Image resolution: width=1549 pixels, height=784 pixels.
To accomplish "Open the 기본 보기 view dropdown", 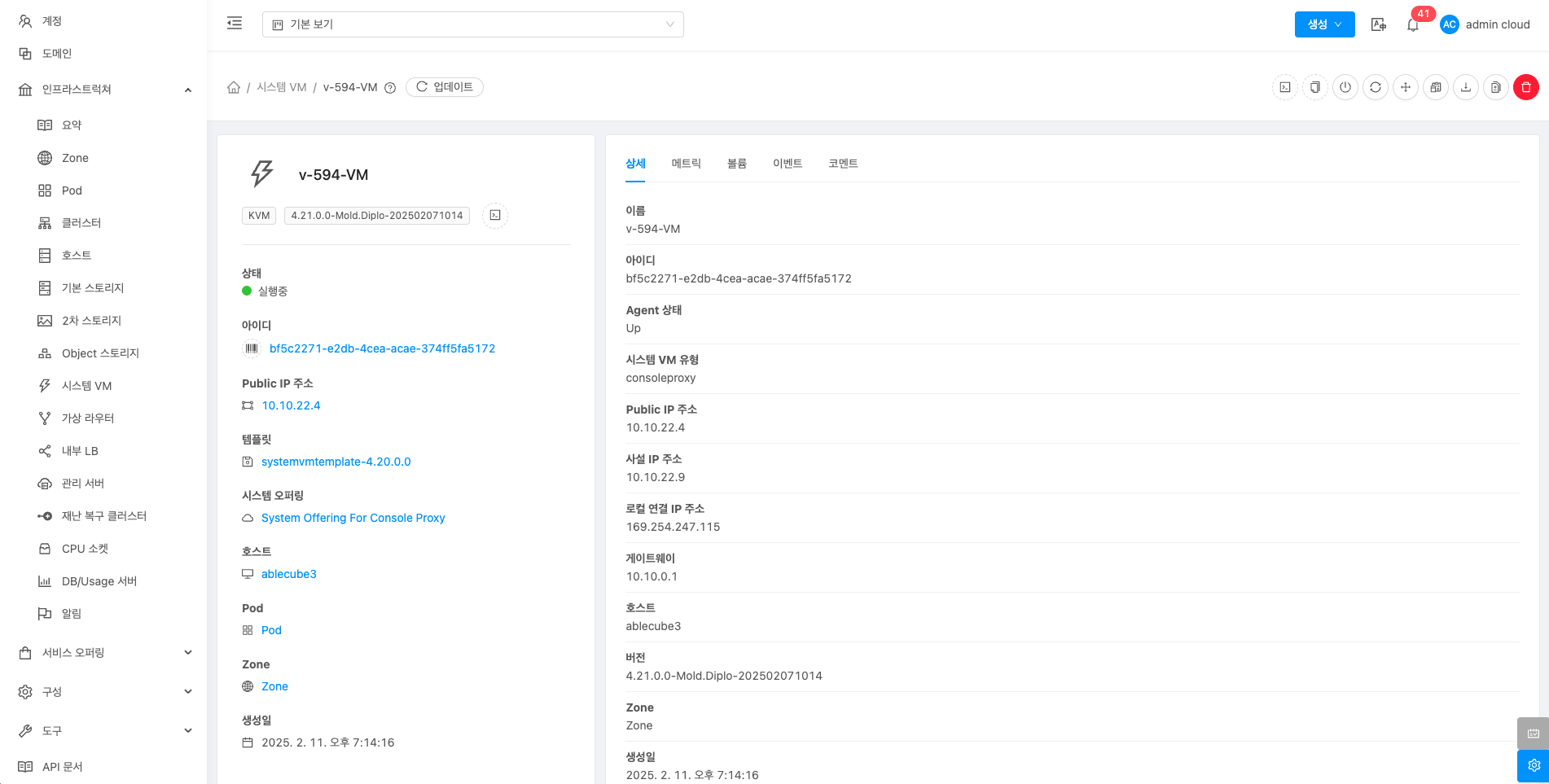I will 472,24.
